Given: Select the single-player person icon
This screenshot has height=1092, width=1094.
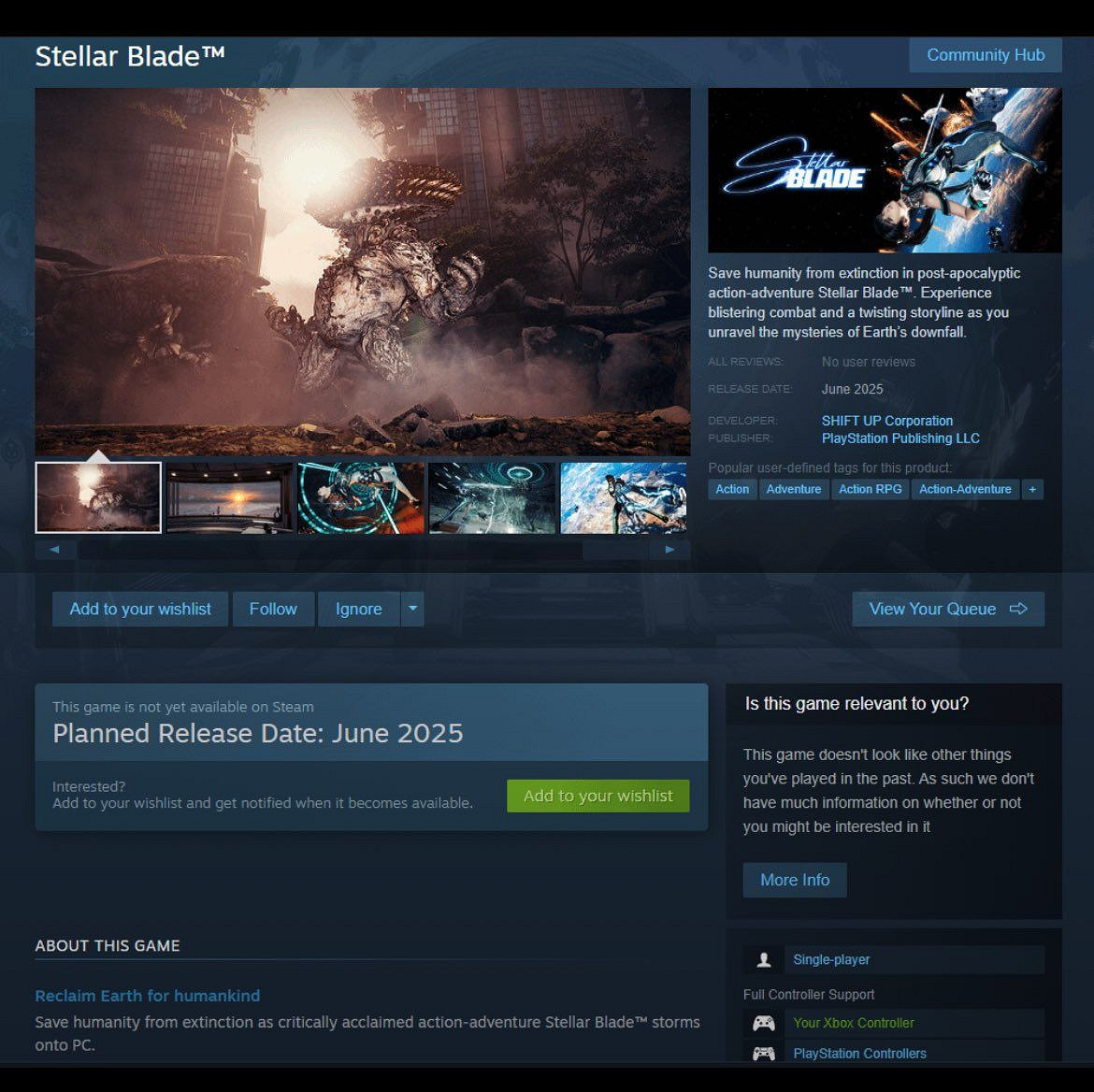Looking at the screenshot, I should pyautogui.click(x=763, y=959).
